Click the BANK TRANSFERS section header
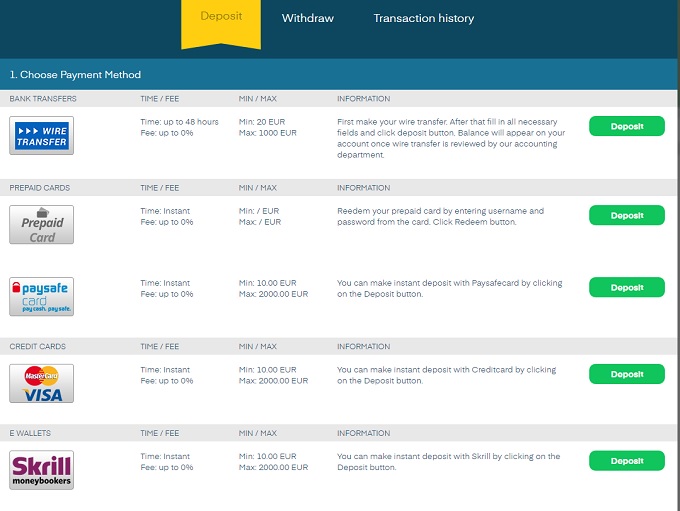 [43, 99]
